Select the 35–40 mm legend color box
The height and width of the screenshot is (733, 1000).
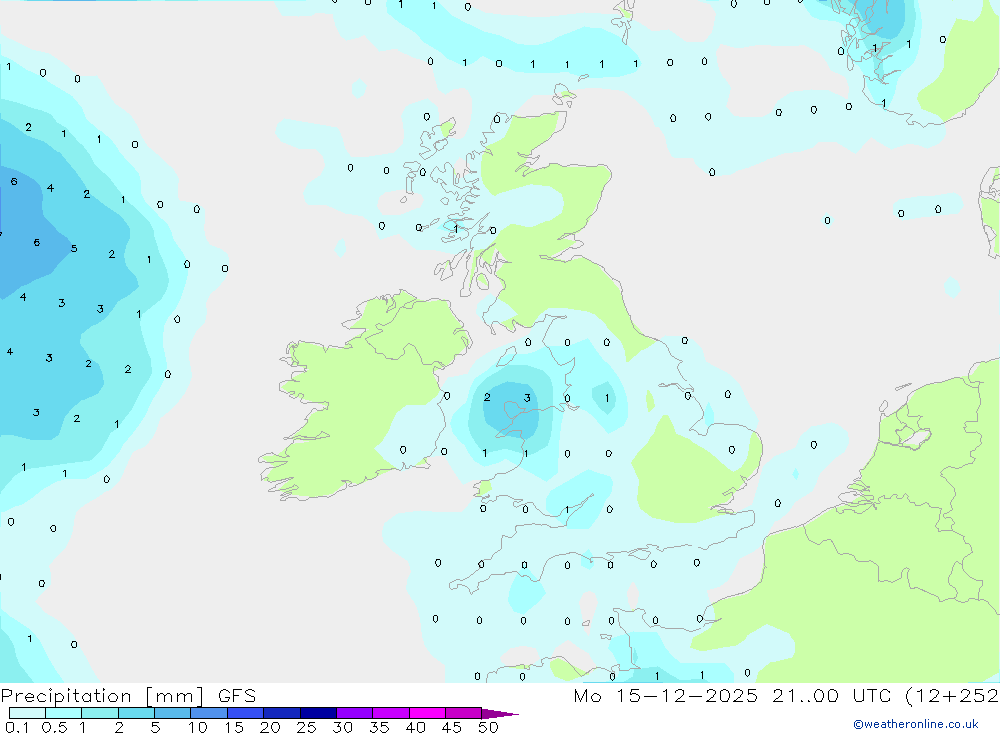[x=391, y=713]
